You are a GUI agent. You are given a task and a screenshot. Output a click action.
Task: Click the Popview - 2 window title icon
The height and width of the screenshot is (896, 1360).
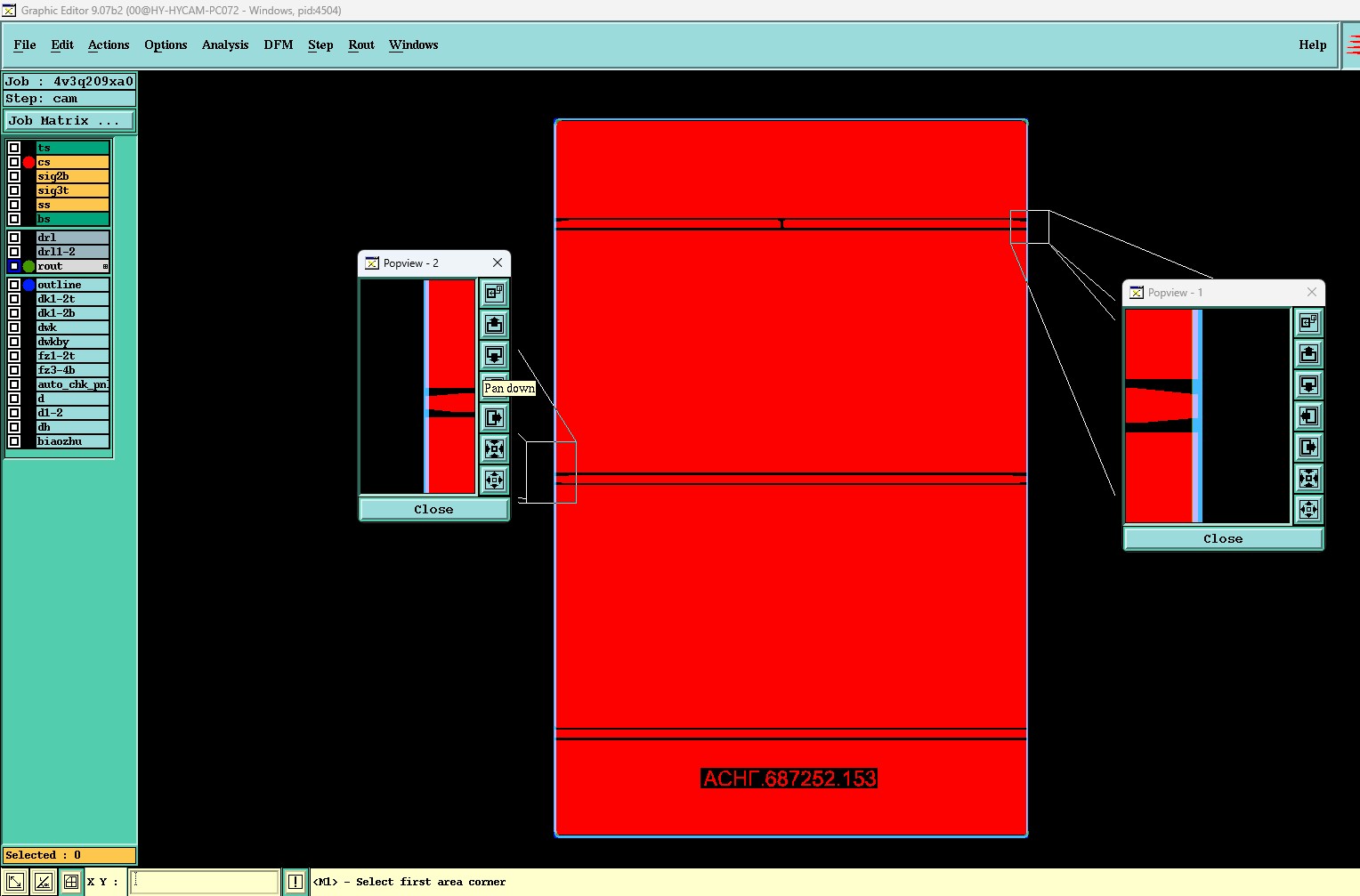click(372, 263)
